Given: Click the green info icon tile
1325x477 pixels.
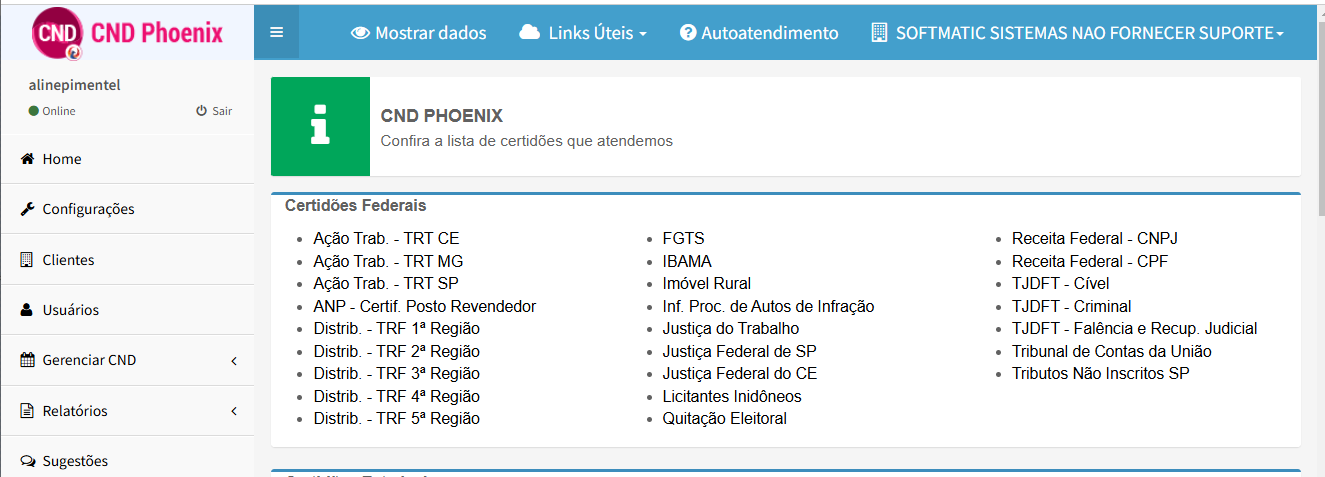Looking at the screenshot, I should click(x=320, y=126).
